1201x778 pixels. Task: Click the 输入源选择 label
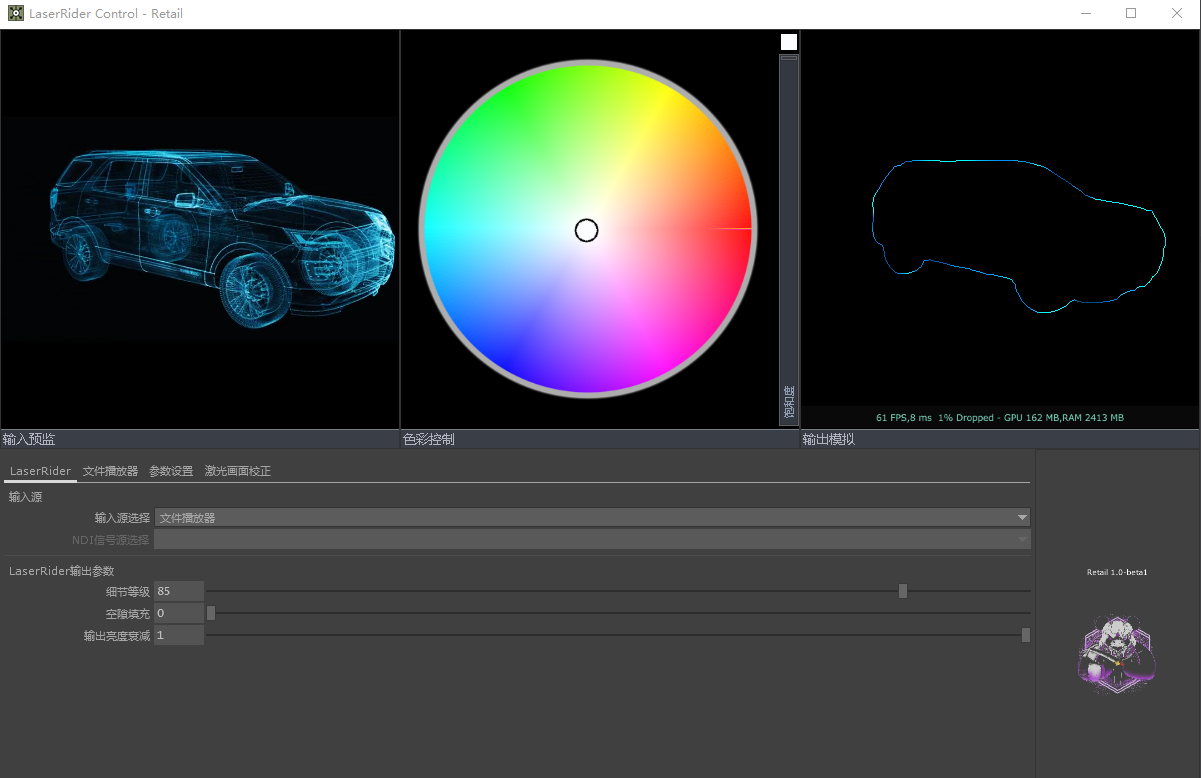coord(122,518)
